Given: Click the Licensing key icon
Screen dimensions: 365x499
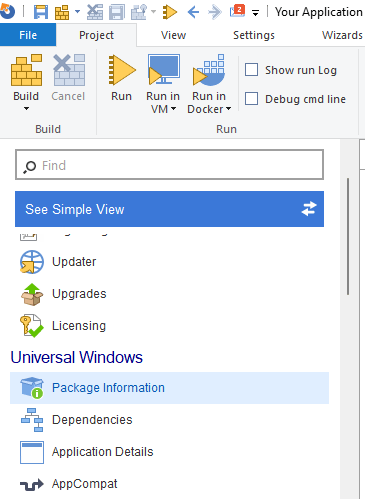Looking at the screenshot, I should tap(32, 326).
